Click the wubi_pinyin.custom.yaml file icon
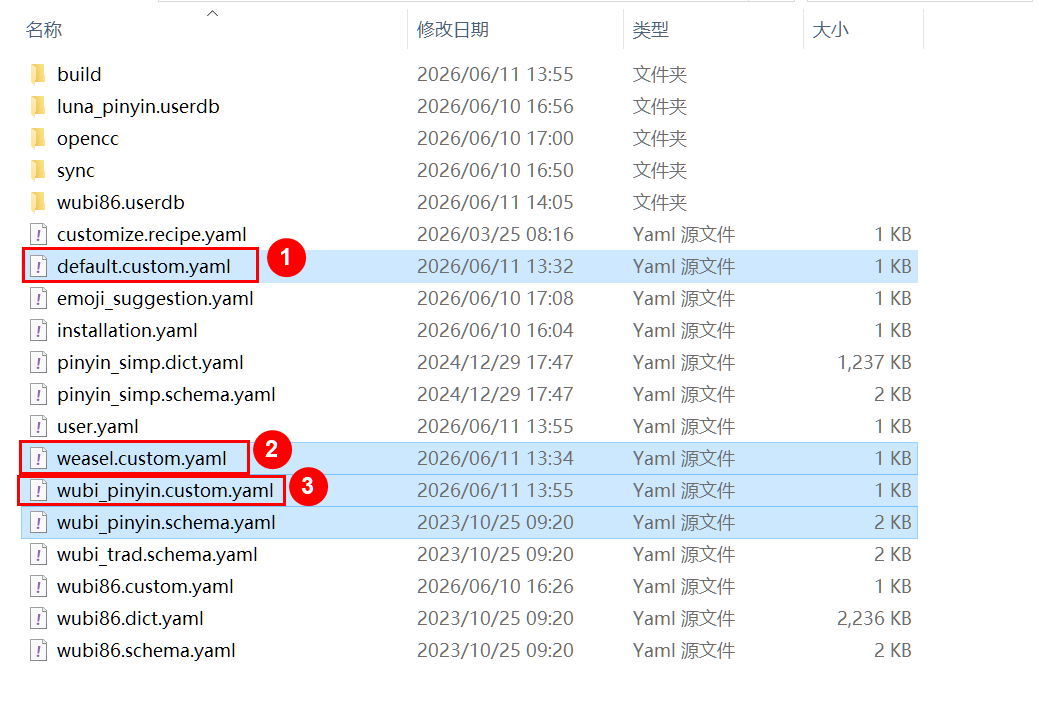This screenshot has height=724, width=1039. click(38, 491)
